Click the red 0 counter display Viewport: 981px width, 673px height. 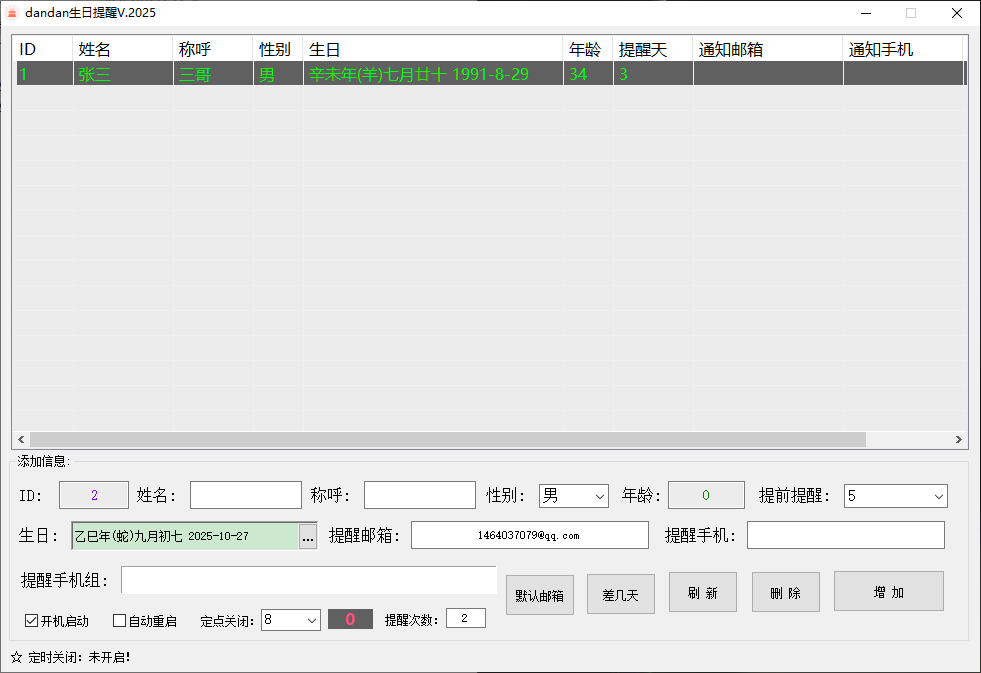pos(350,620)
